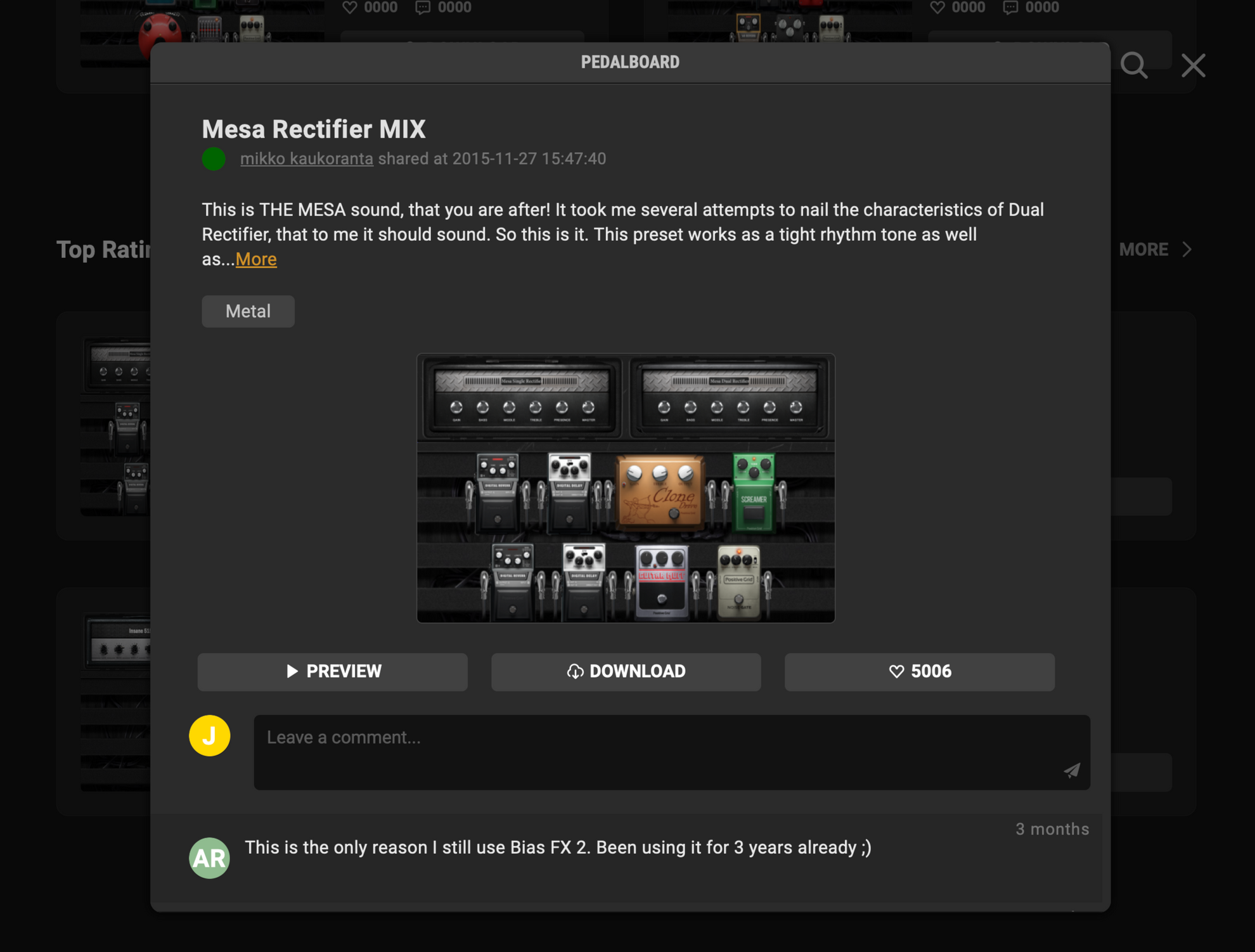Image resolution: width=1255 pixels, height=952 pixels.
Task: Click the Mesa Dual Rectifier amp head
Action: [730, 397]
